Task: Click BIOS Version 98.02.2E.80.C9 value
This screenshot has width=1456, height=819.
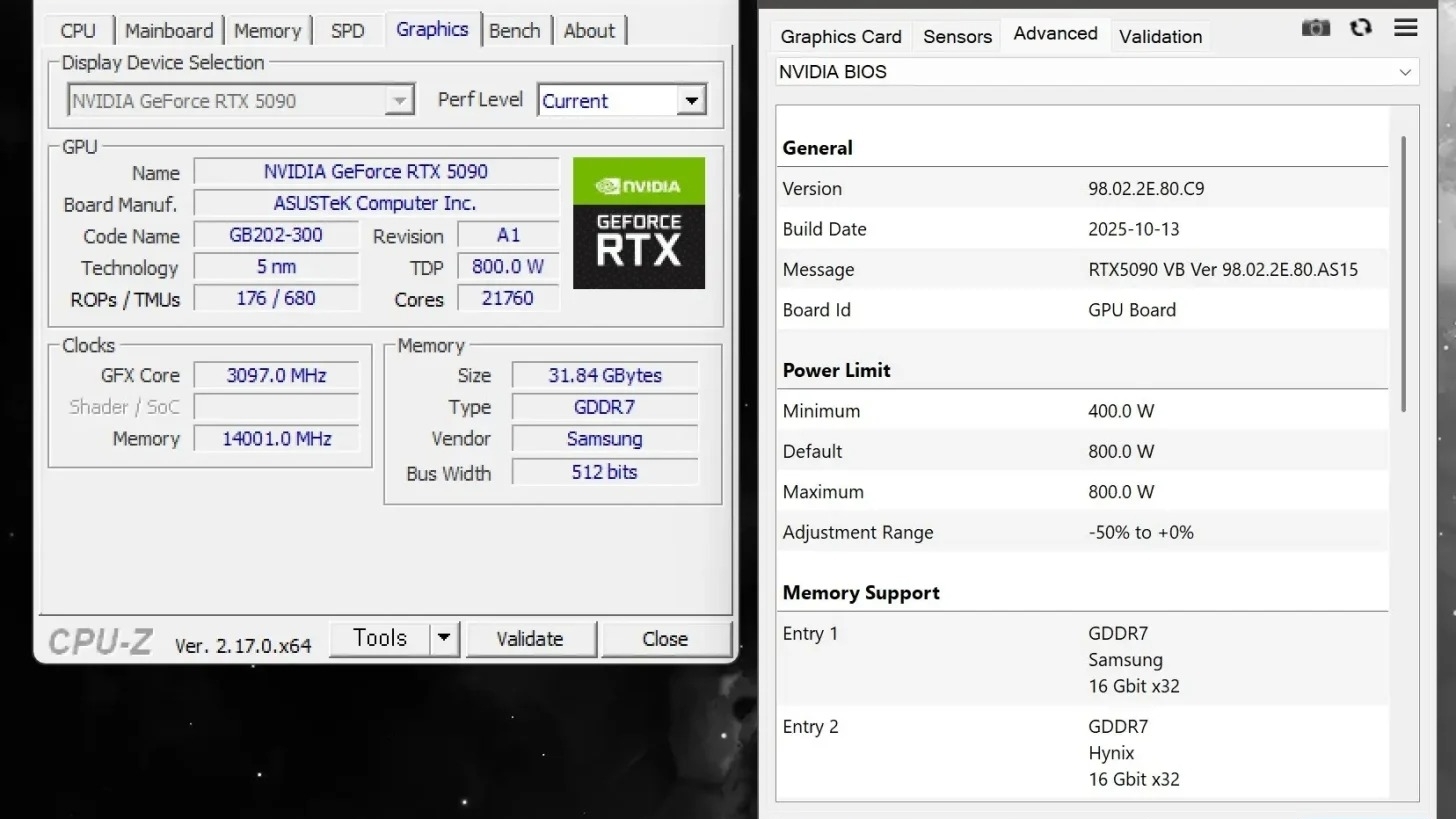Action: [x=1146, y=188]
